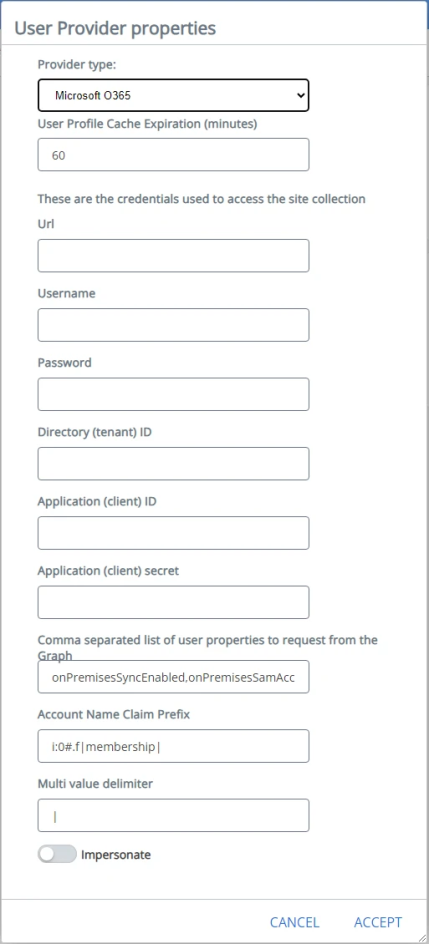
Task: Click the User Provider properties title
Action: click(x=115, y=28)
